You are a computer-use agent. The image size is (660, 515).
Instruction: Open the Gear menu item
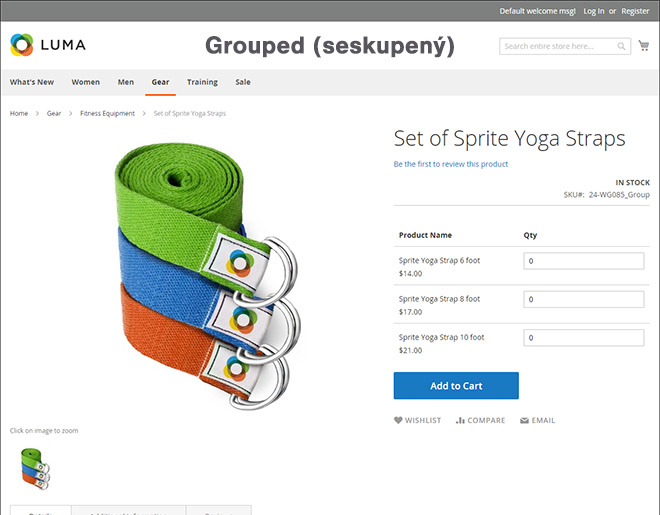[160, 82]
